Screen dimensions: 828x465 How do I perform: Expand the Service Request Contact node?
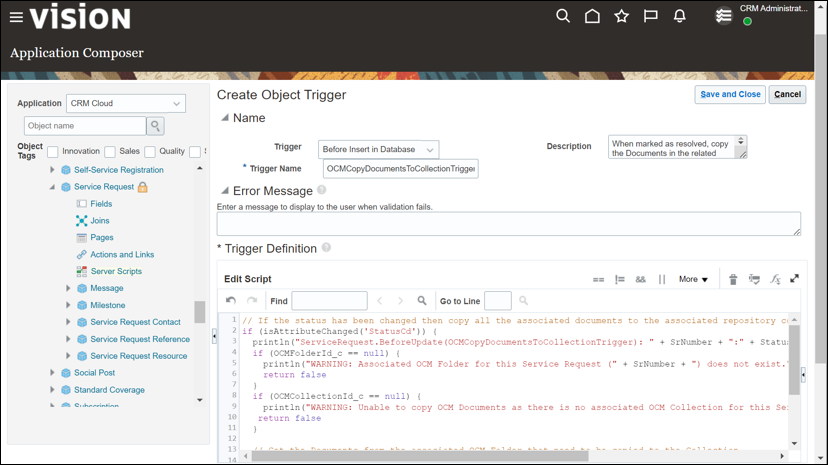coord(68,322)
